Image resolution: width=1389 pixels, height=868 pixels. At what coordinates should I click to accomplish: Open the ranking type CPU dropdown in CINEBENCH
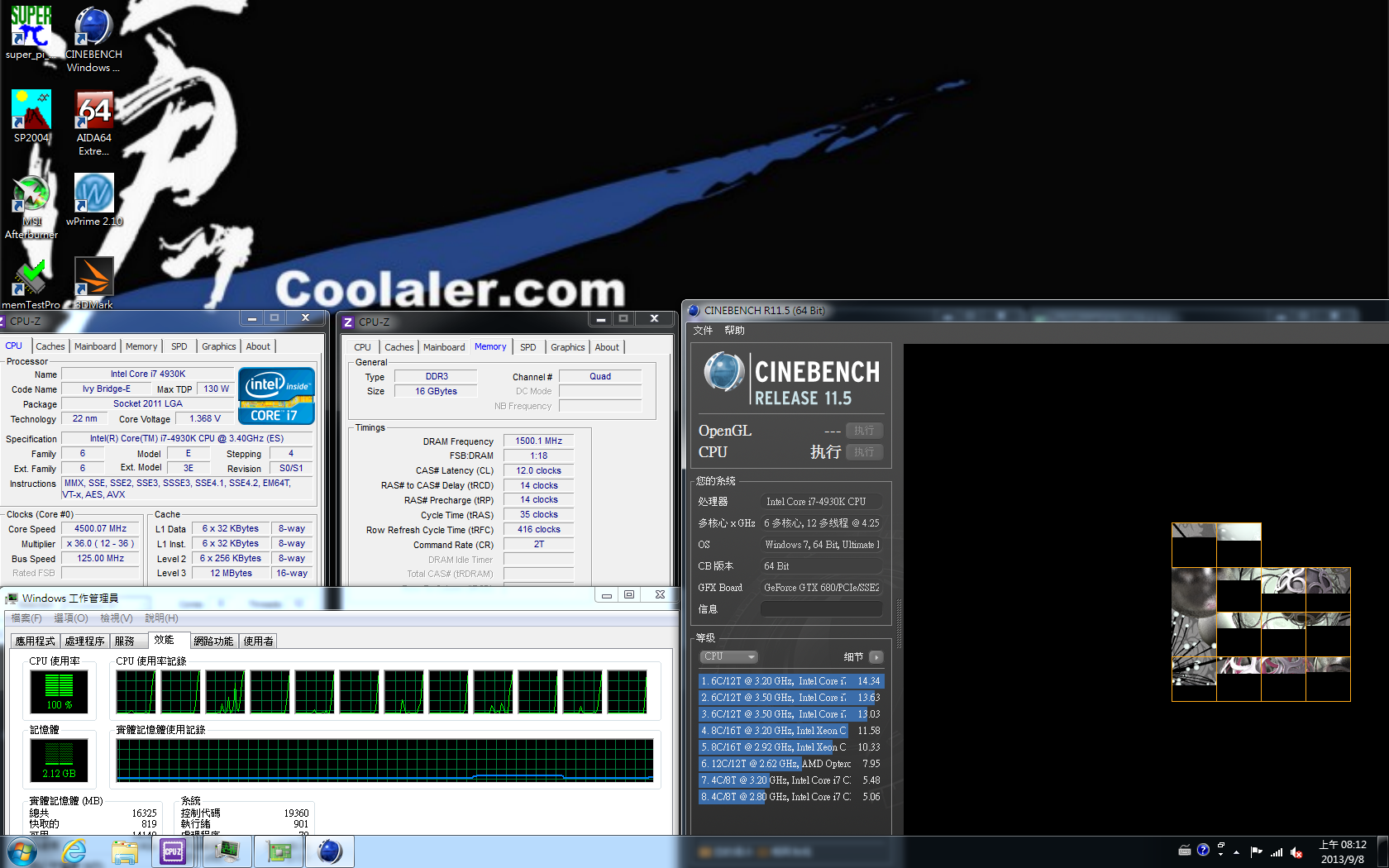click(728, 656)
